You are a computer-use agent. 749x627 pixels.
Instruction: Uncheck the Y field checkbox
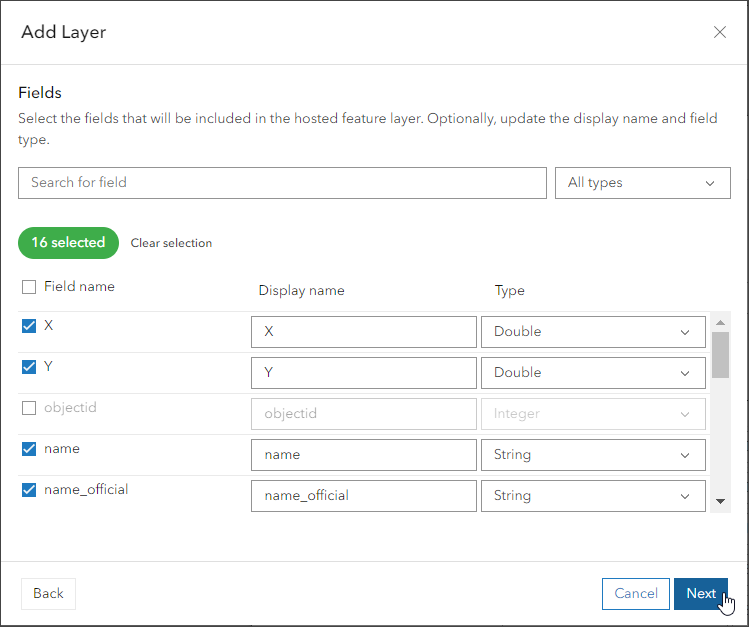tap(29, 367)
